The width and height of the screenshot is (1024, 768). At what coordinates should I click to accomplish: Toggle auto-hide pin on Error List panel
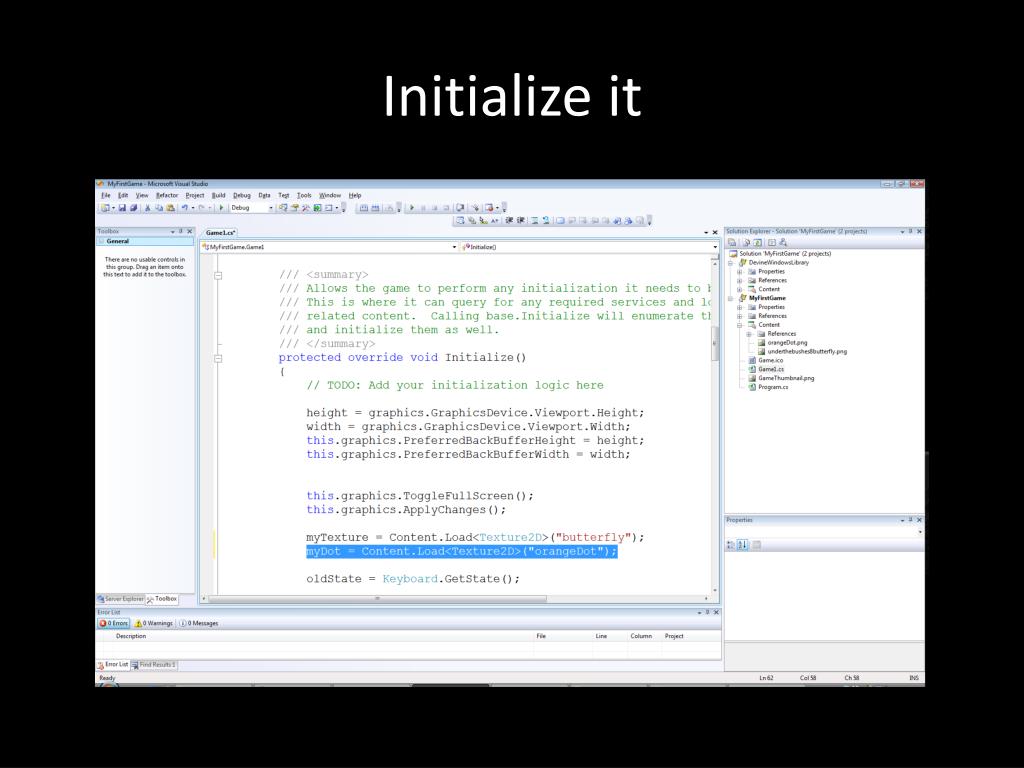click(707, 612)
